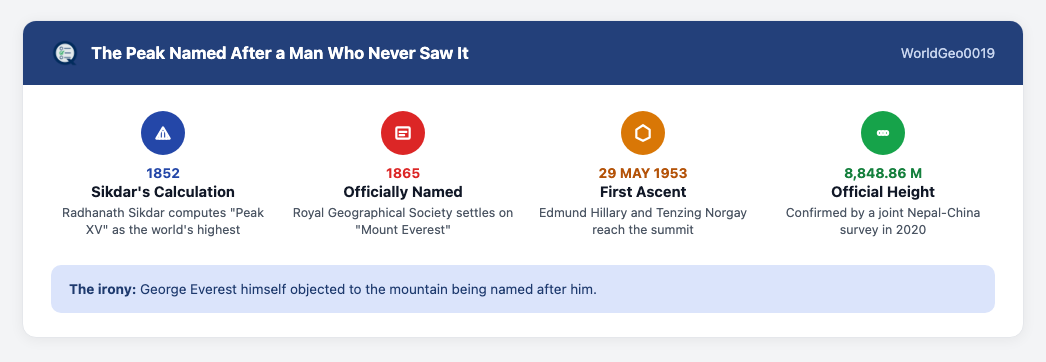Select the Official Height heading
Screen dimensions: 1046x362
(883, 192)
